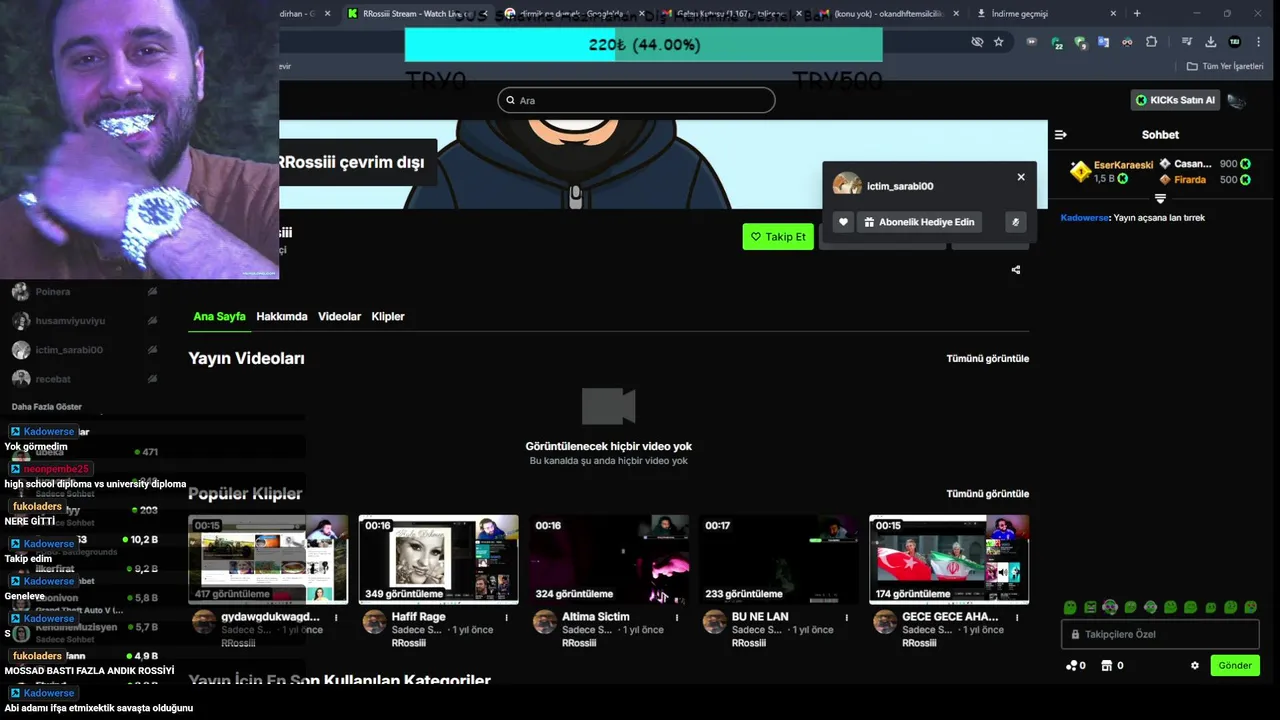This screenshot has width=1280, height=720.
Task: Open the gray fast-forward extension icon
Action: [x=1031, y=42]
